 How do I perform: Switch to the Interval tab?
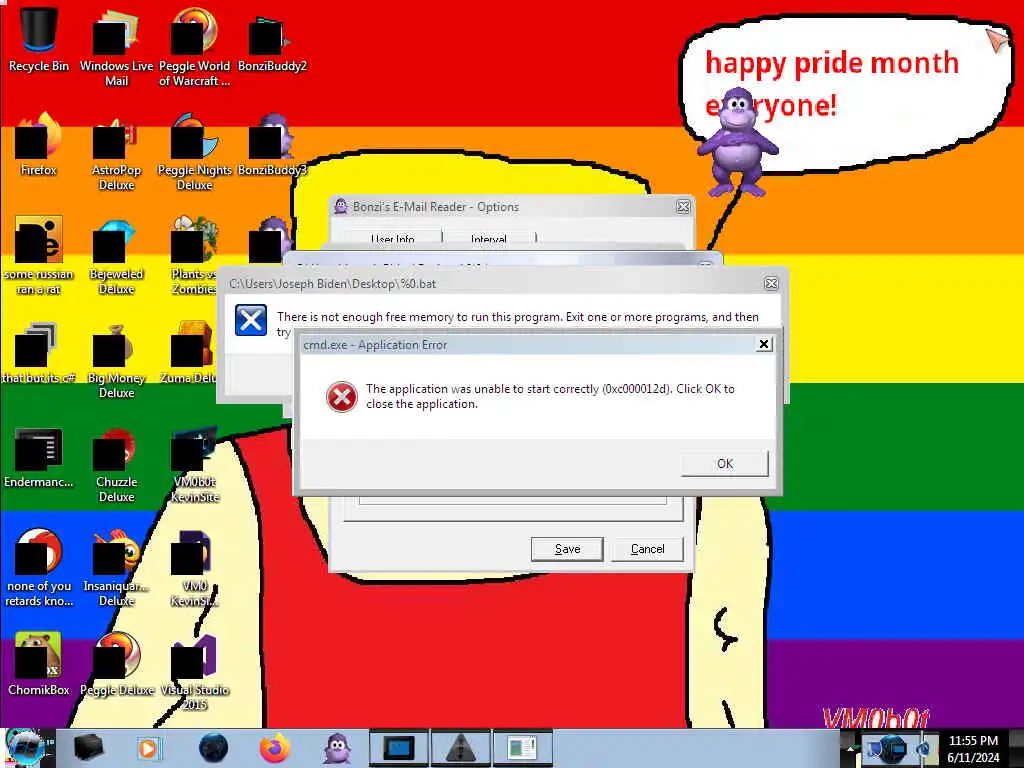tap(488, 238)
